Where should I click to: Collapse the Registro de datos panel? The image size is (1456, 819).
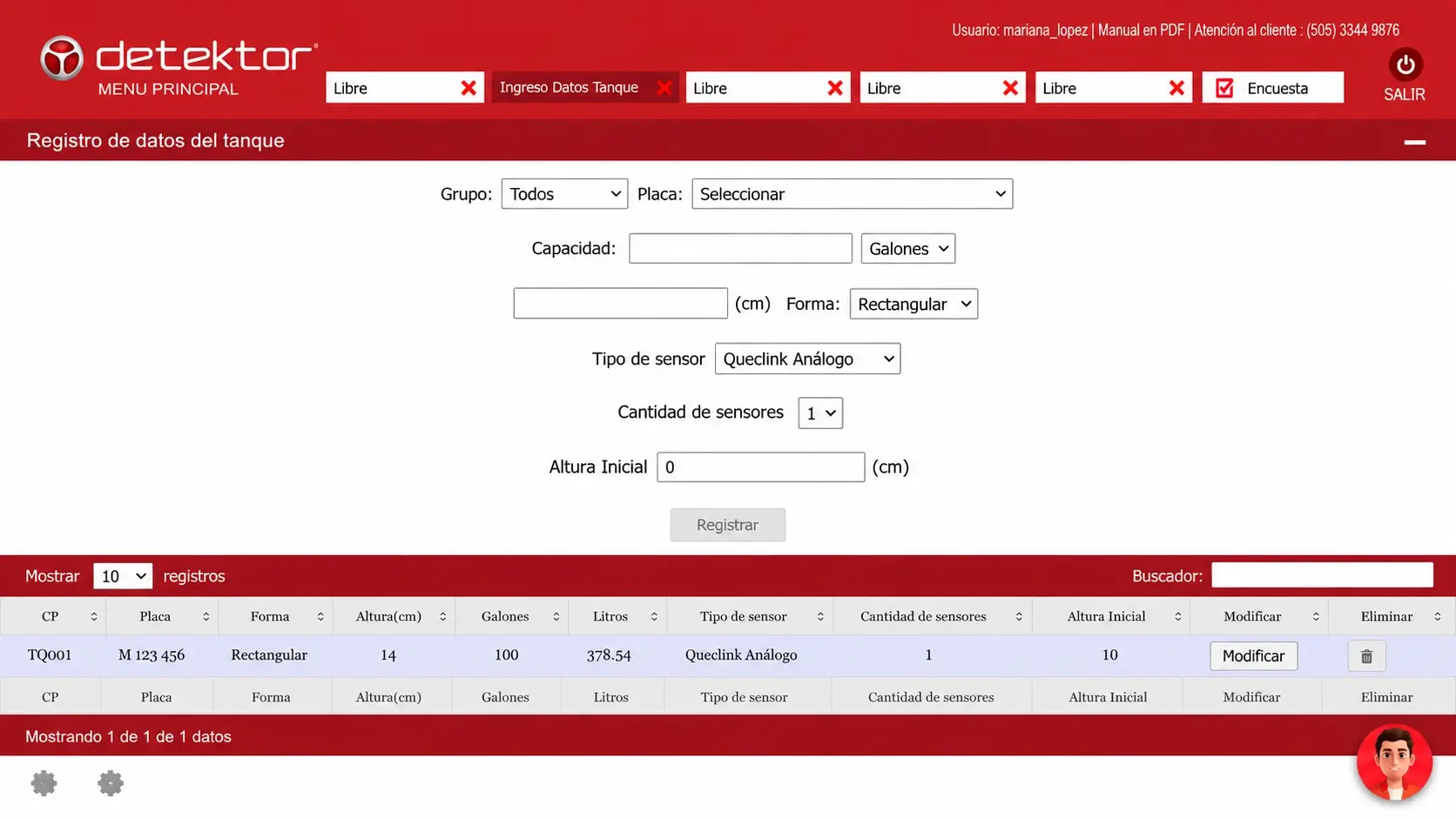click(x=1415, y=142)
